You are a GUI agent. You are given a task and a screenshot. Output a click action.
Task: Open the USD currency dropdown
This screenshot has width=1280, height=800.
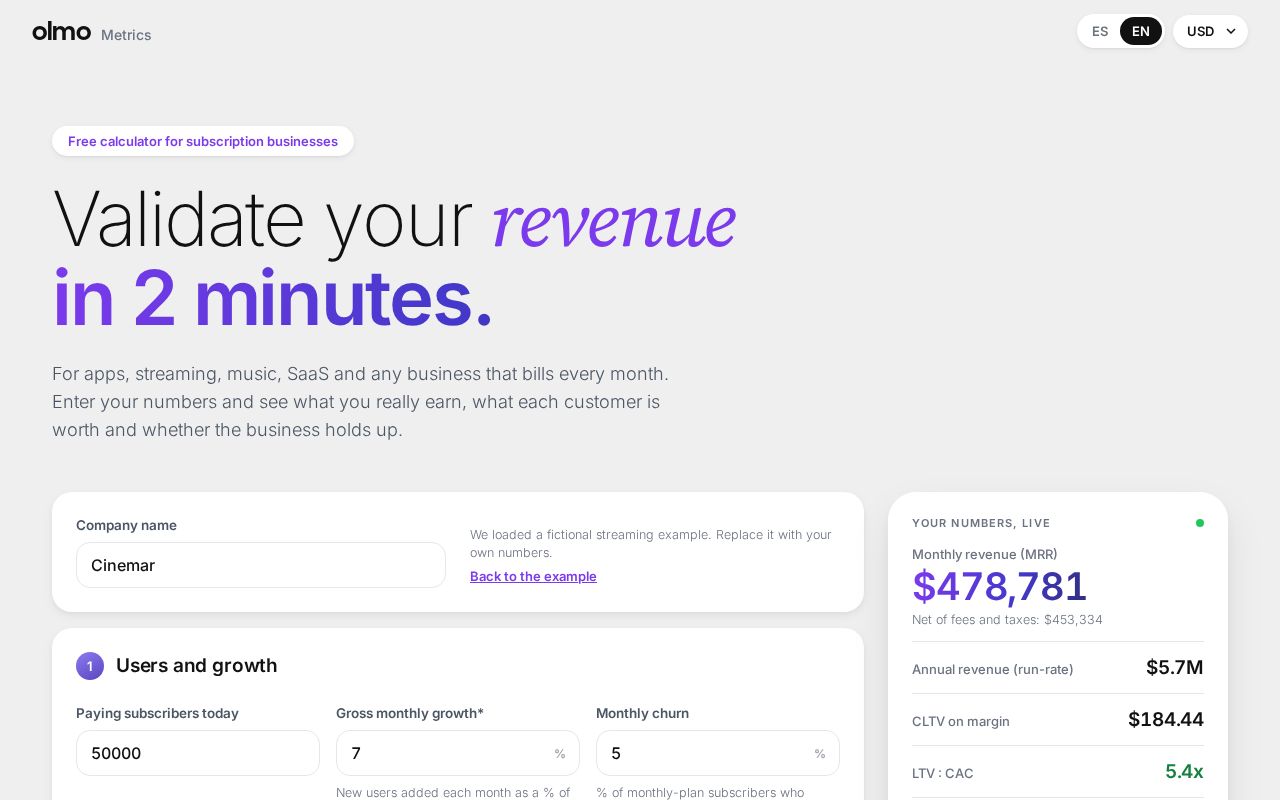tap(1210, 31)
